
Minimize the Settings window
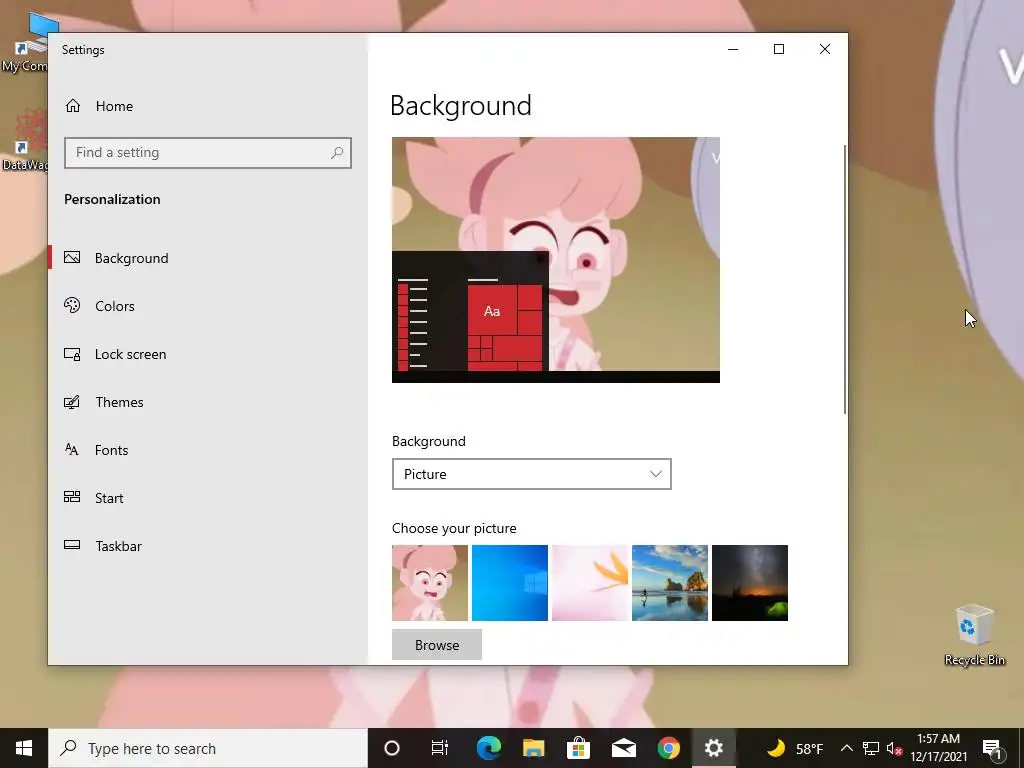(x=733, y=49)
